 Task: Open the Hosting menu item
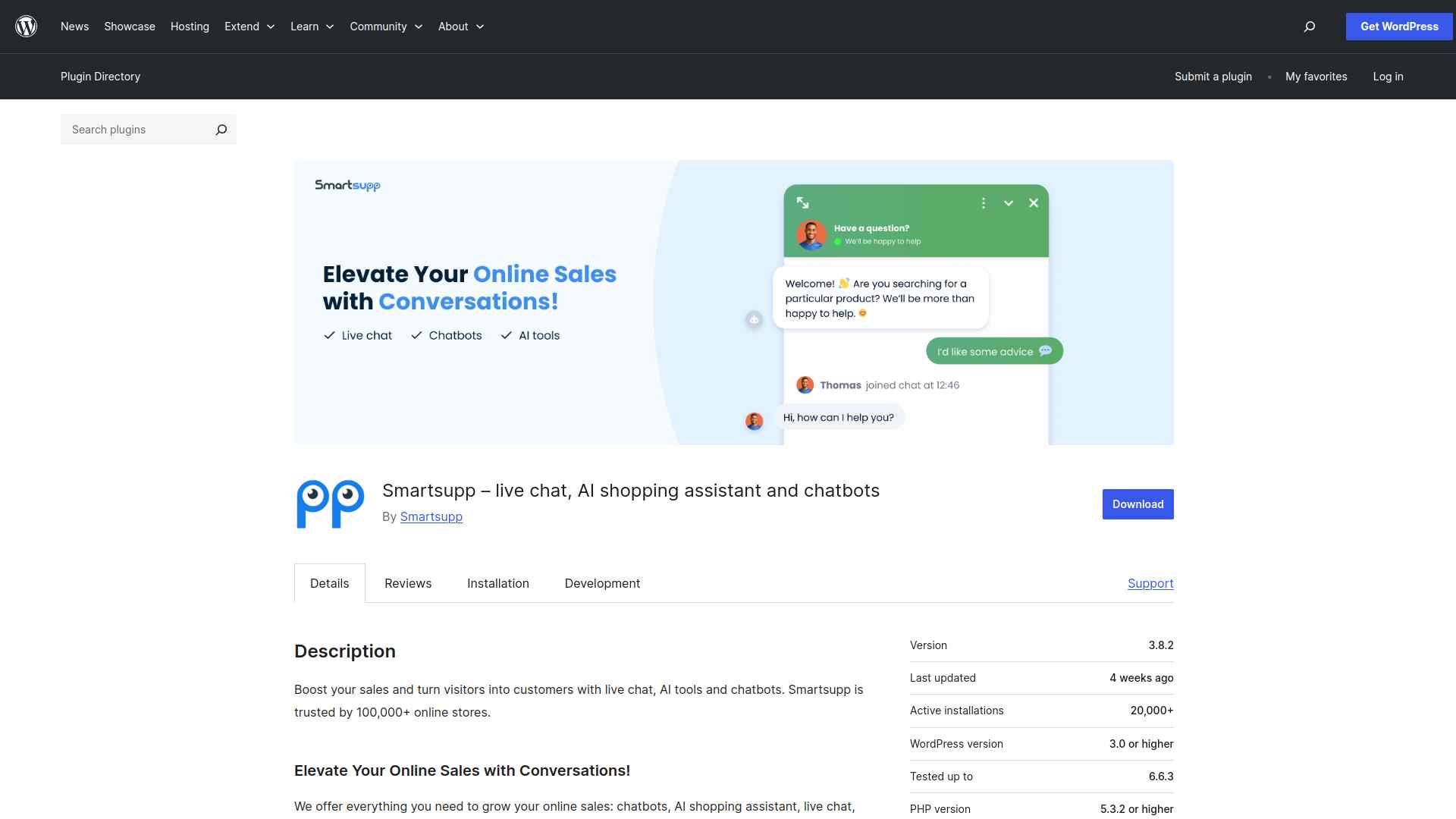tap(190, 27)
